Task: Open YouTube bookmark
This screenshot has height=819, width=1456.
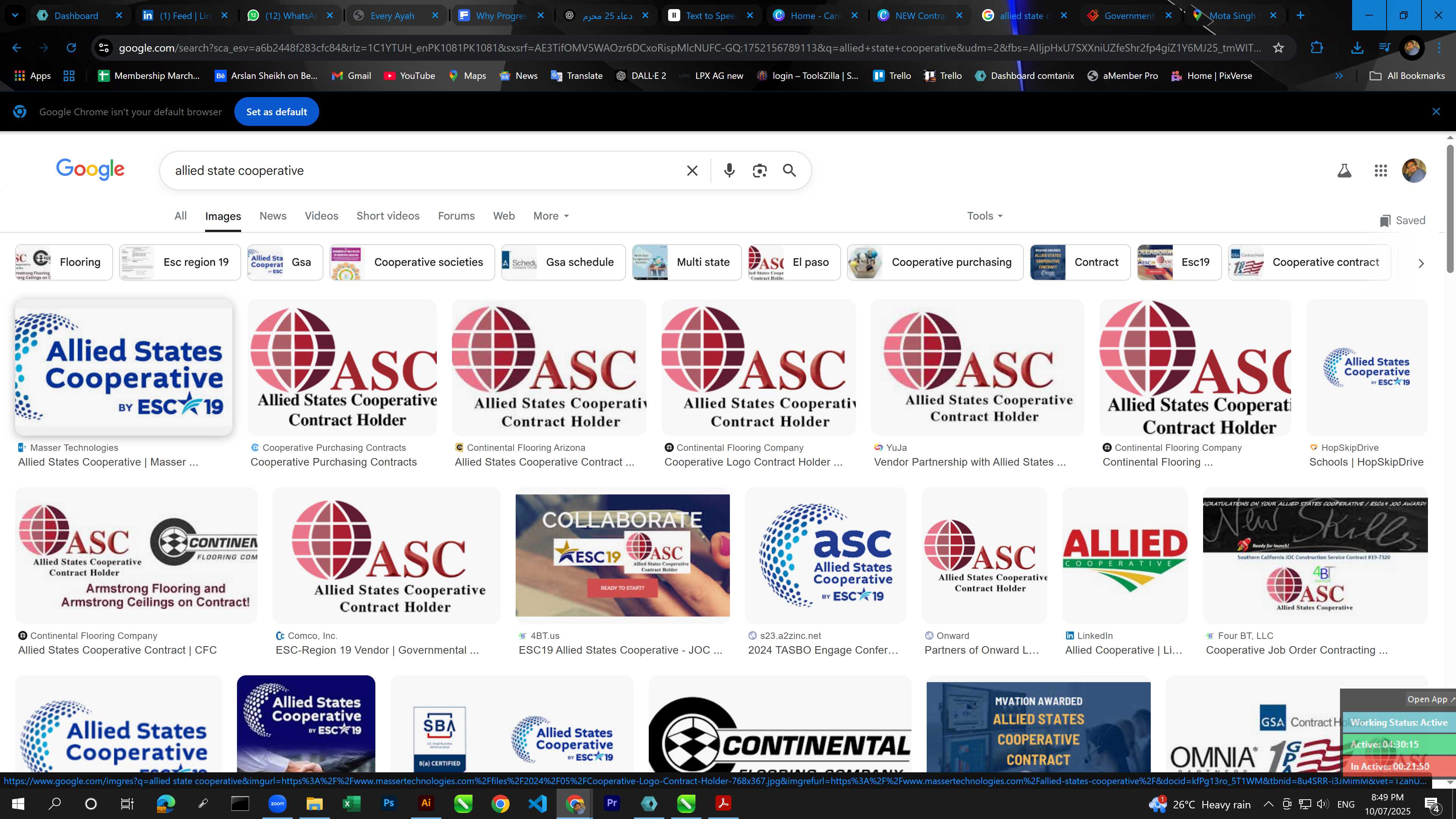Action: pyautogui.click(x=409, y=76)
